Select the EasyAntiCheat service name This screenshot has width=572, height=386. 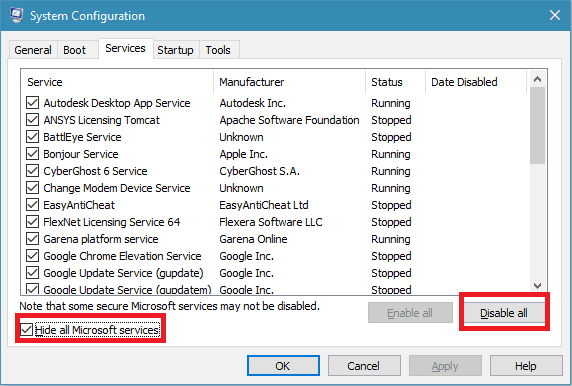79,205
